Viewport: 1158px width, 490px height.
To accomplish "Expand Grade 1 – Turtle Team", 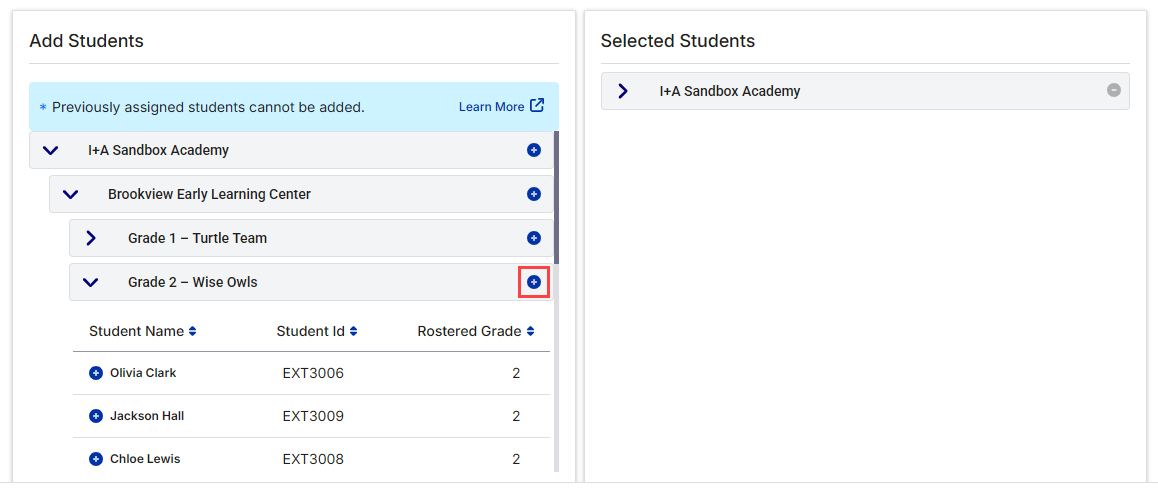I will tap(91, 238).
